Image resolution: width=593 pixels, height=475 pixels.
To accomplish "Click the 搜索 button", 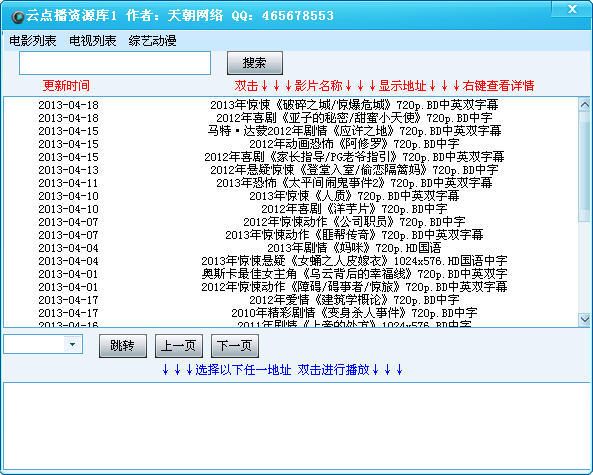I will pyautogui.click(x=255, y=63).
